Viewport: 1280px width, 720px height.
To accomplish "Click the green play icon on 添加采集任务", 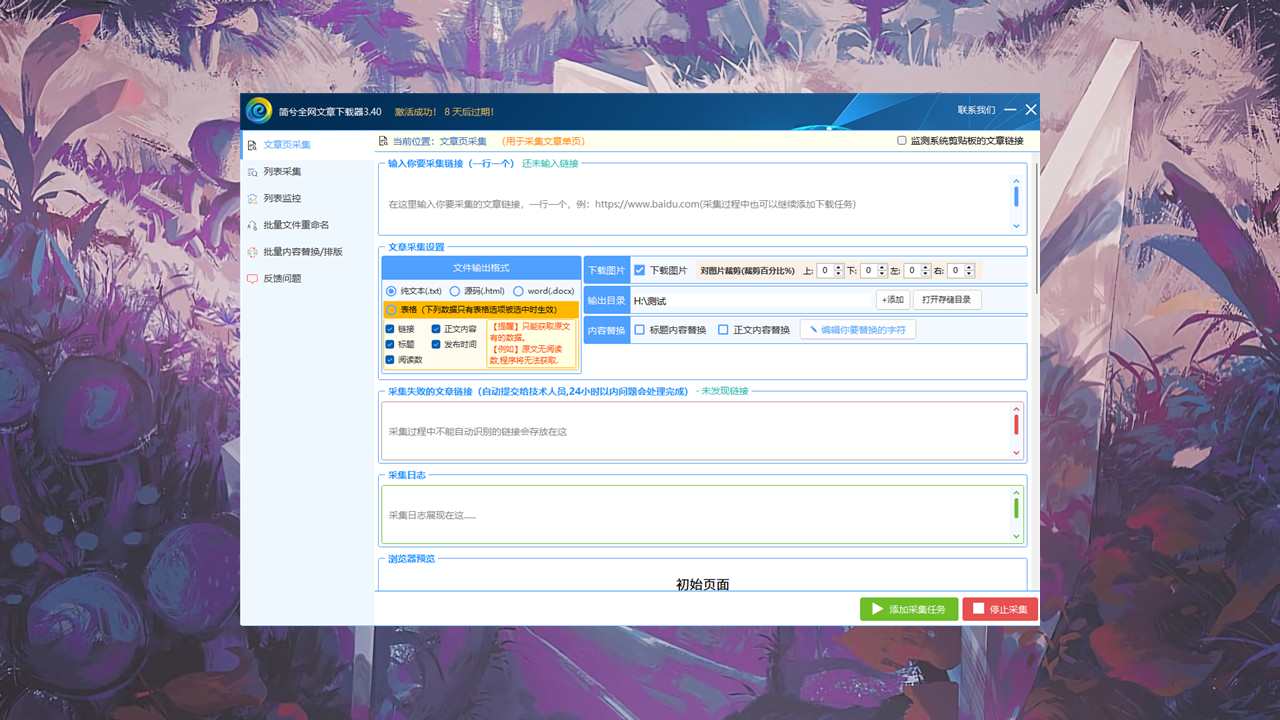I will 877,609.
